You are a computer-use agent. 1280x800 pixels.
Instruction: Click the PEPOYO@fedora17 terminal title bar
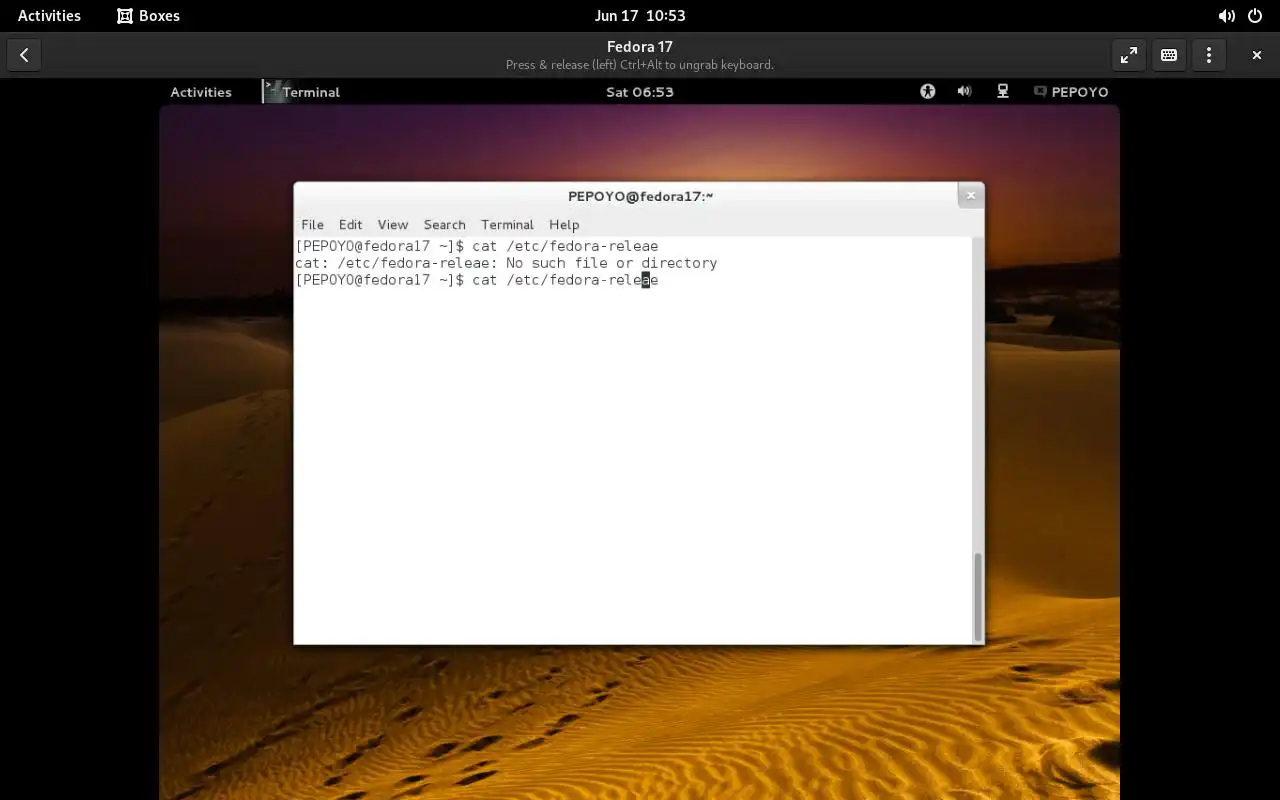pos(640,196)
